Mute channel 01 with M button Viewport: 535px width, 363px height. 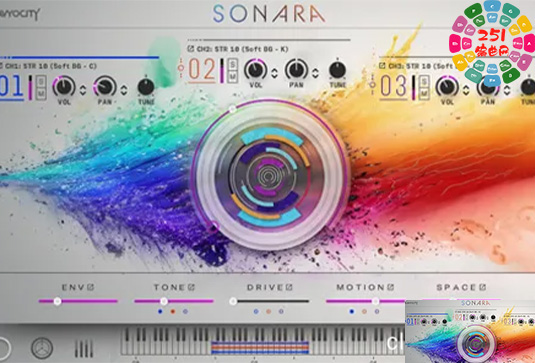point(41,93)
